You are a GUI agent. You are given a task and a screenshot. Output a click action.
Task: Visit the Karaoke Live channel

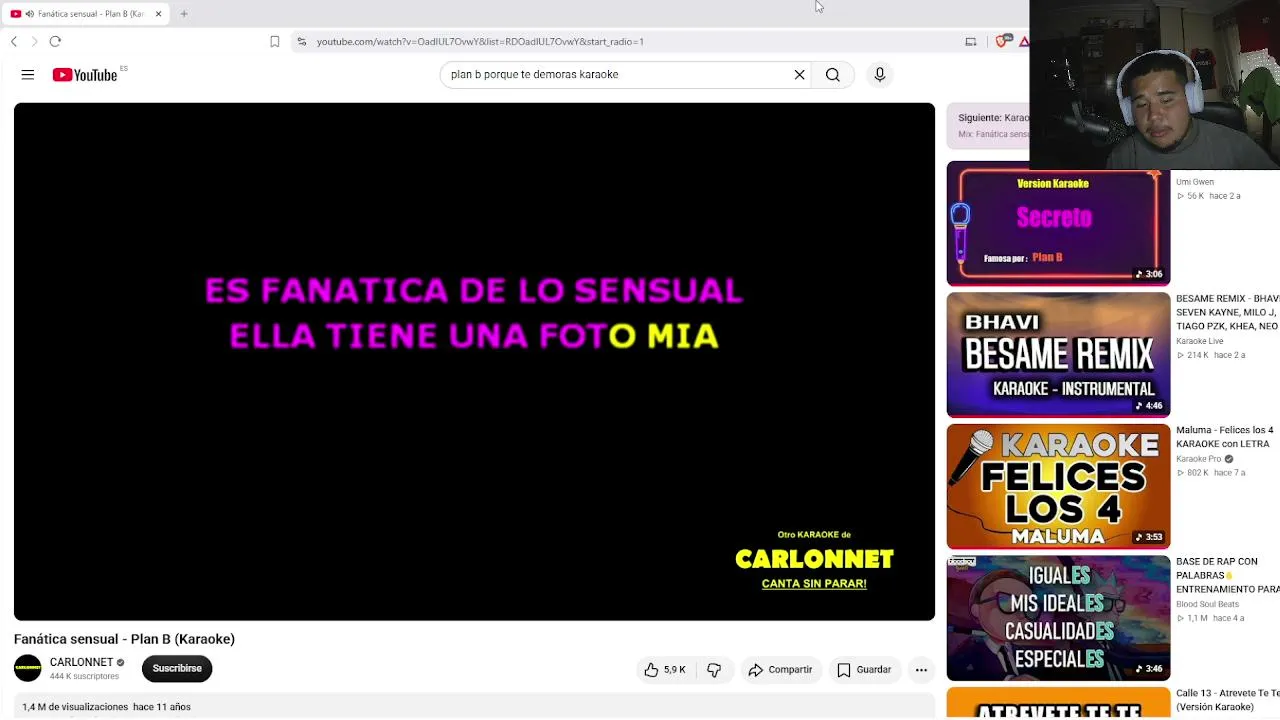tap(1200, 341)
